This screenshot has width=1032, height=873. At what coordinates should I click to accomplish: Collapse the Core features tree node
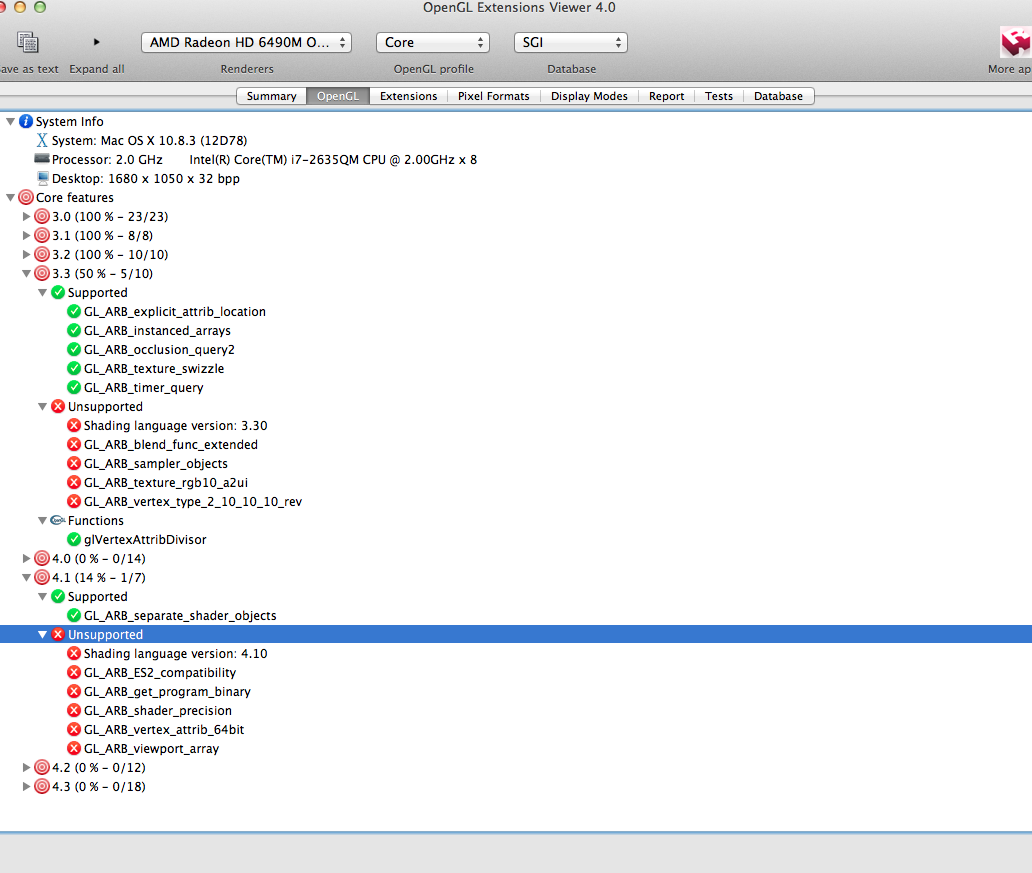[x=11, y=198]
